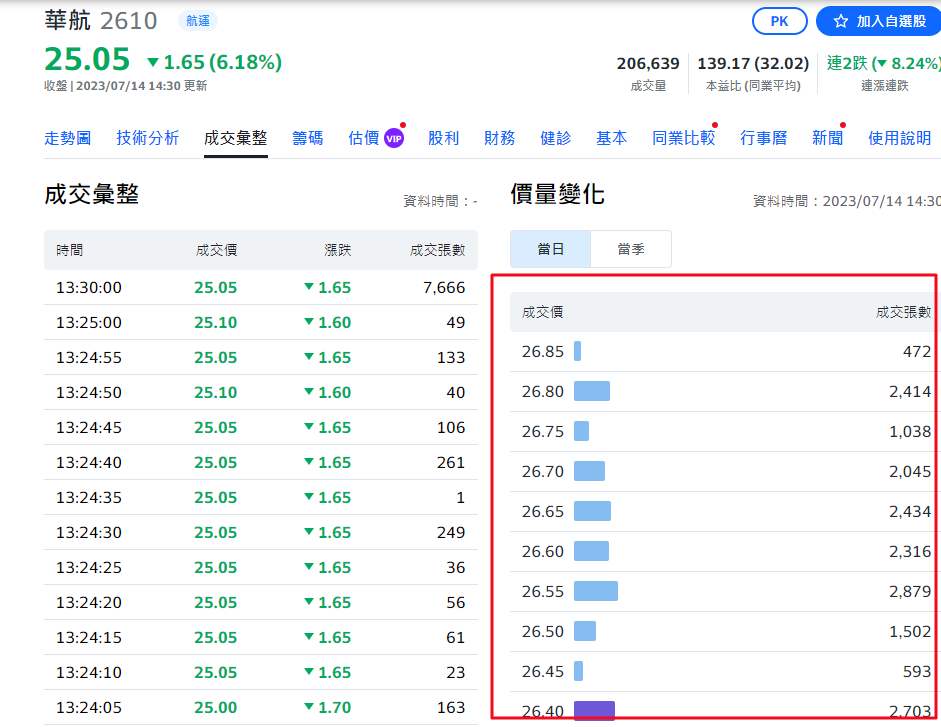Image resolution: width=941 pixels, height=727 pixels.
Task: Click the 2,434 volume value
Action: coord(910,511)
